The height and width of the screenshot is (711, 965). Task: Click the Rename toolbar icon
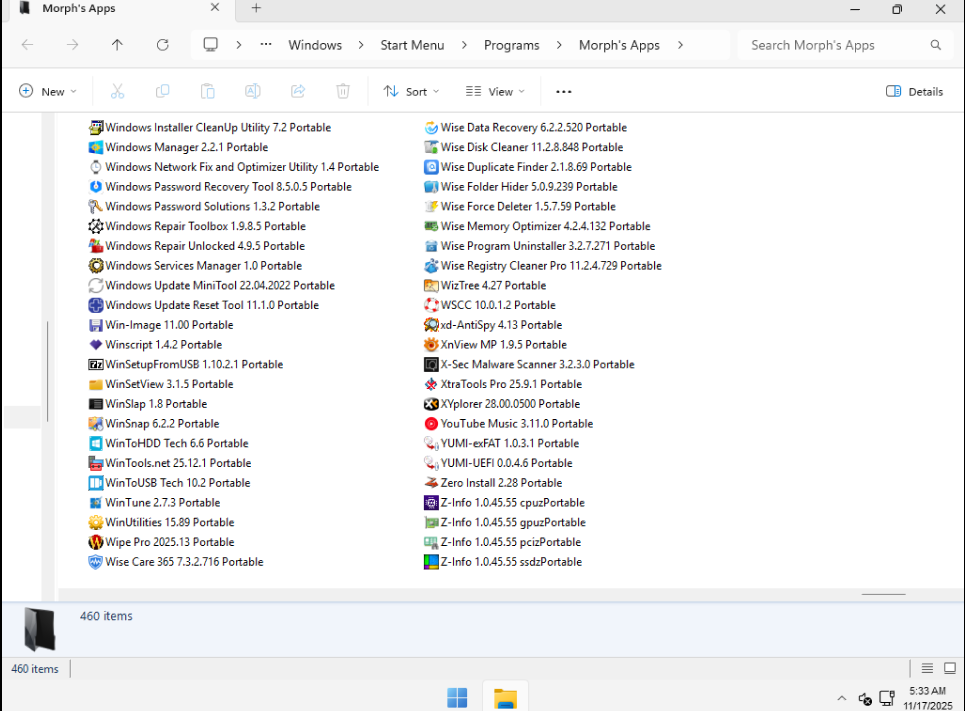[252, 91]
